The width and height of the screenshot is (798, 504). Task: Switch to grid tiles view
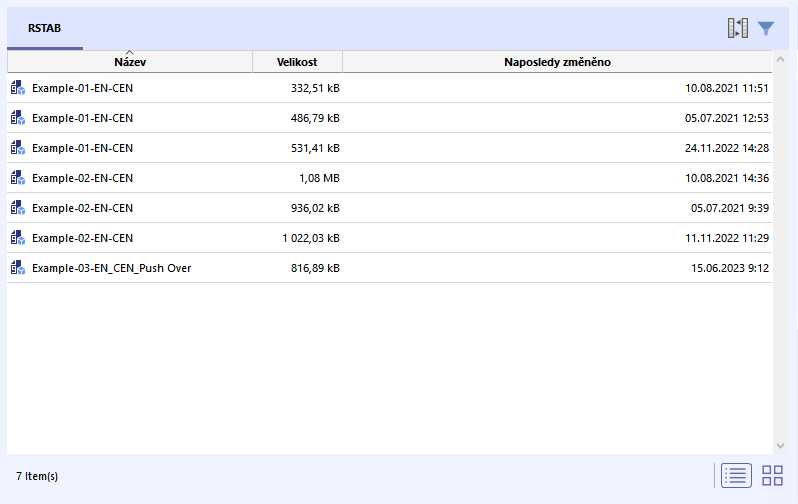[x=772, y=475]
